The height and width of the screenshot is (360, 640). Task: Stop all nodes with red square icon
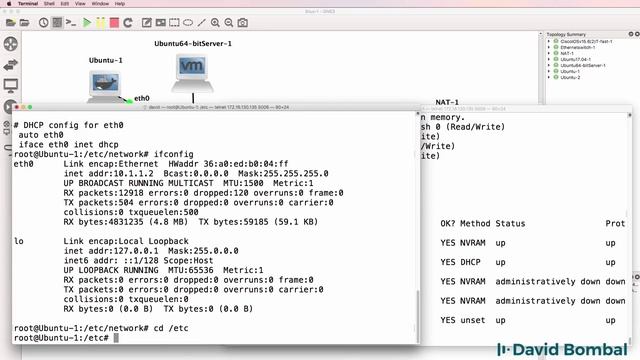(114, 22)
